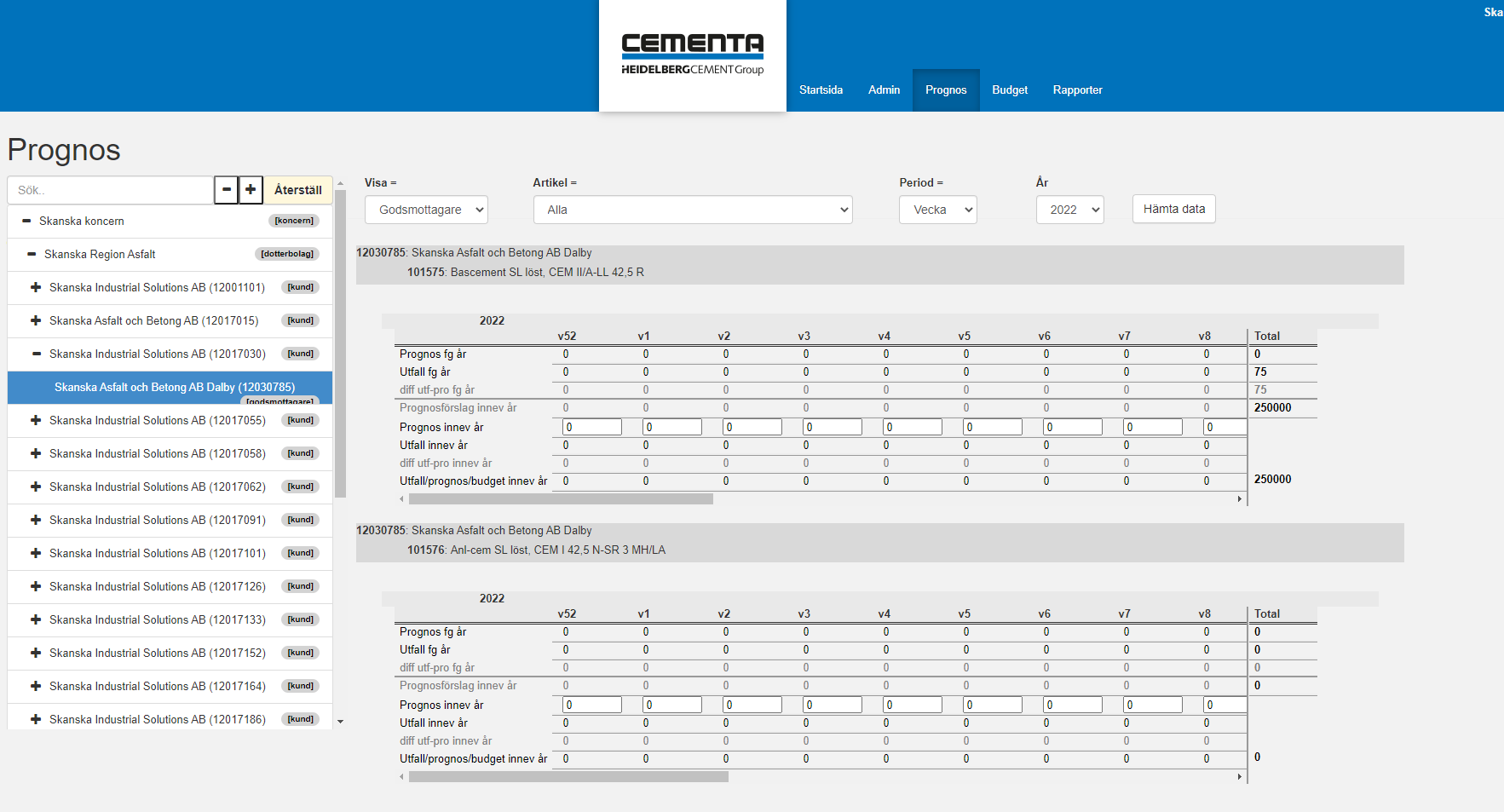Image resolution: width=1504 pixels, height=812 pixels.
Task: Click the customer tree vertical scrollbar thumb
Action: (341, 343)
